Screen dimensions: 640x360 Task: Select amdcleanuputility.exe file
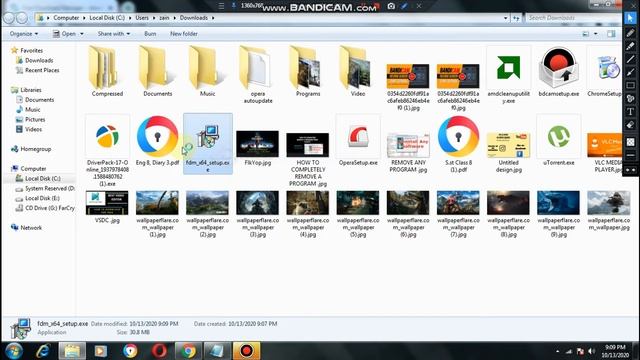click(x=508, y=74)
